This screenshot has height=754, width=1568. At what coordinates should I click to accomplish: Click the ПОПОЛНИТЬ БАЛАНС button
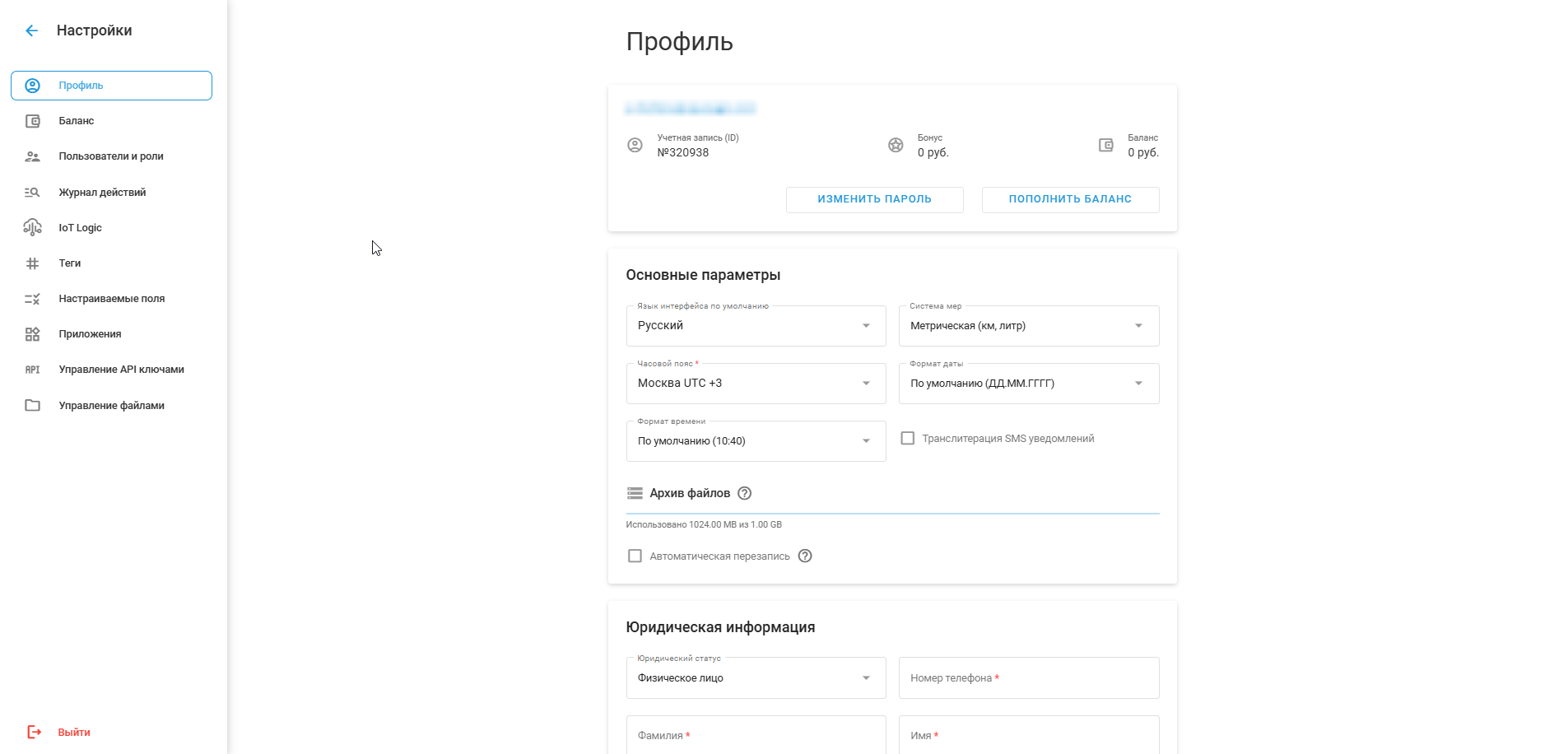click(1070, 199)
